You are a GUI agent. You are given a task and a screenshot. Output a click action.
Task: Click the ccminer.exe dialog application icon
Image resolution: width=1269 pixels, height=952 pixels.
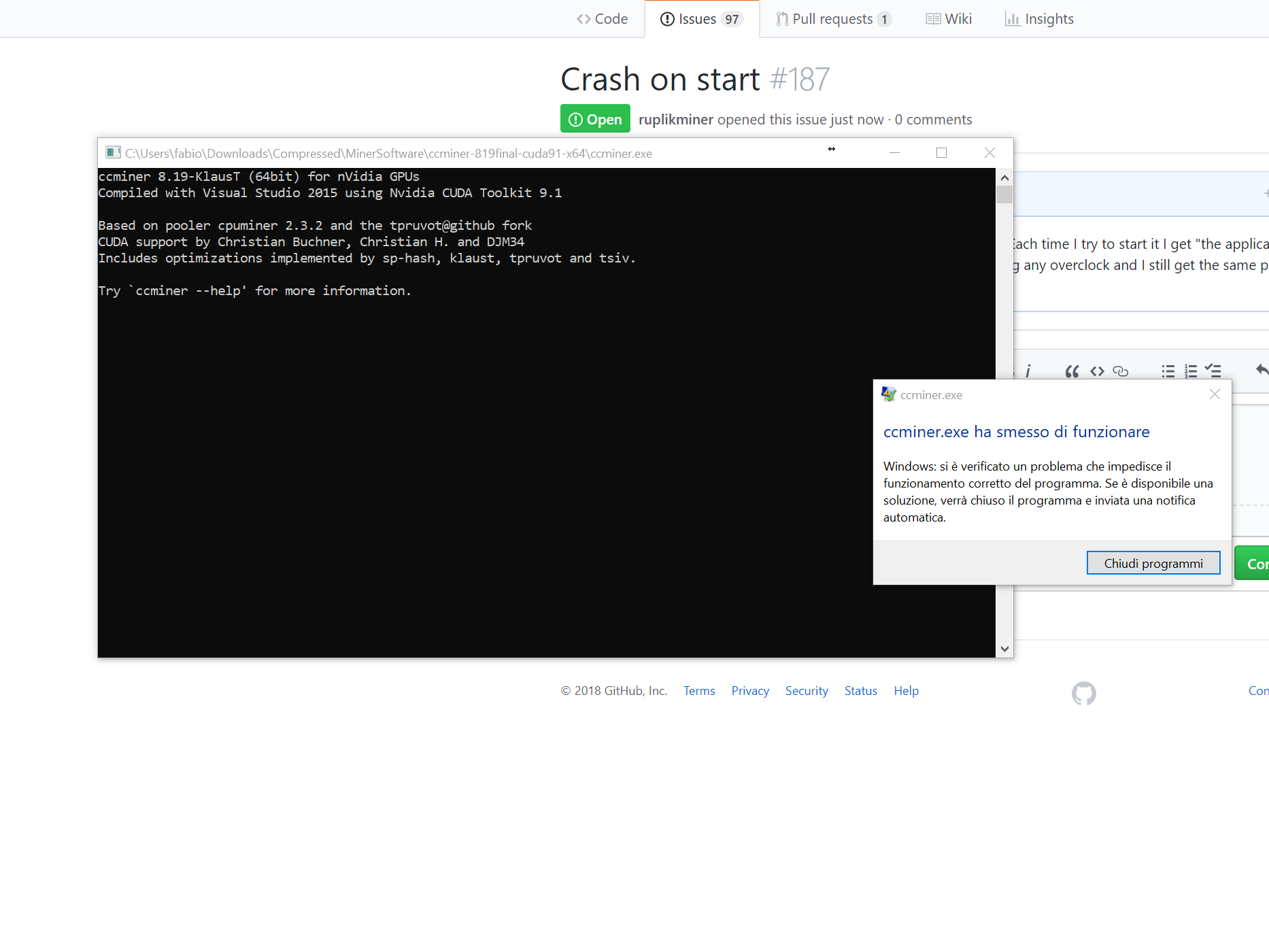(888, 394)
